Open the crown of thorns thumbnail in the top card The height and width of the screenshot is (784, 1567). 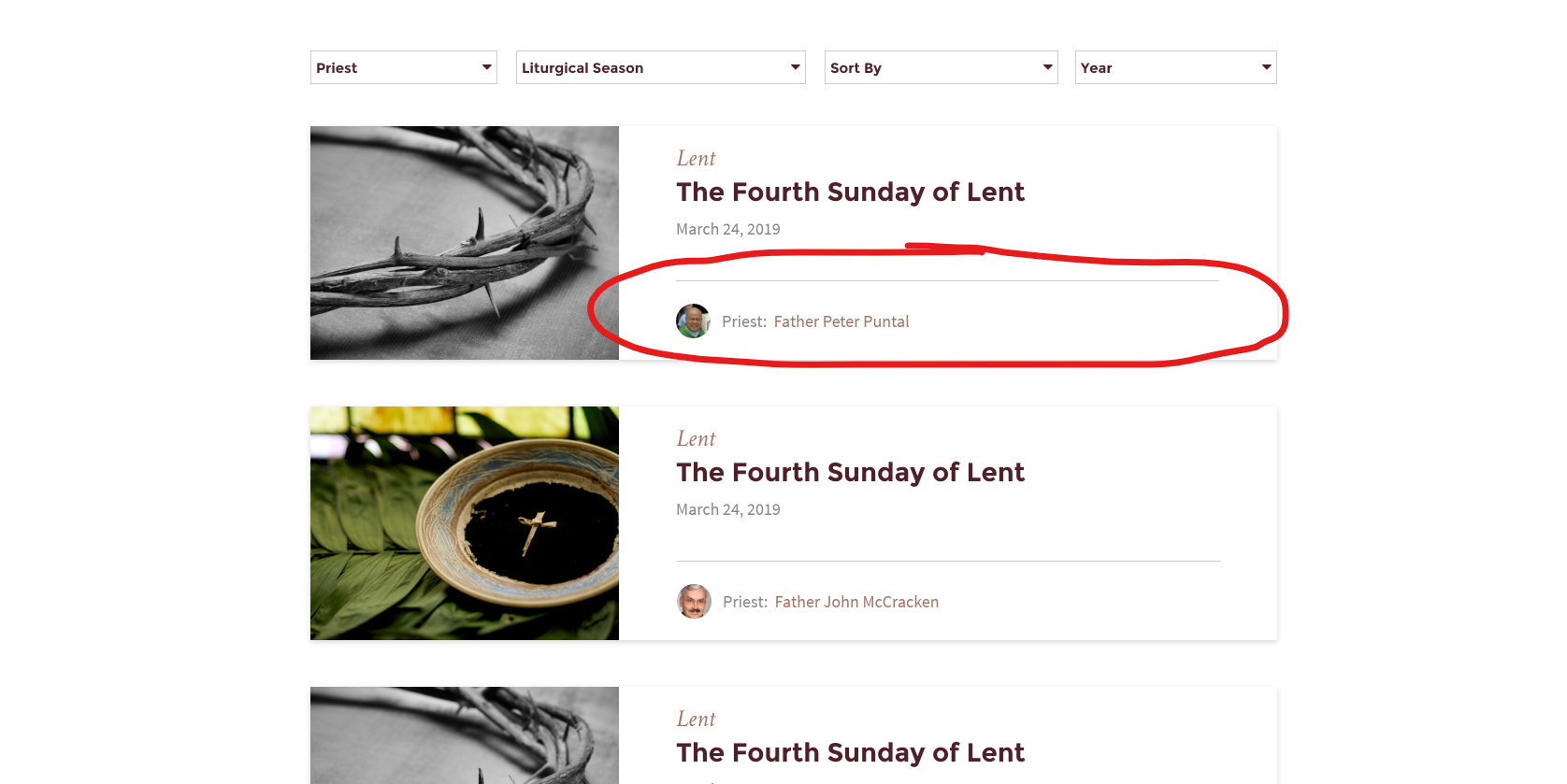[x=464, y=243]
